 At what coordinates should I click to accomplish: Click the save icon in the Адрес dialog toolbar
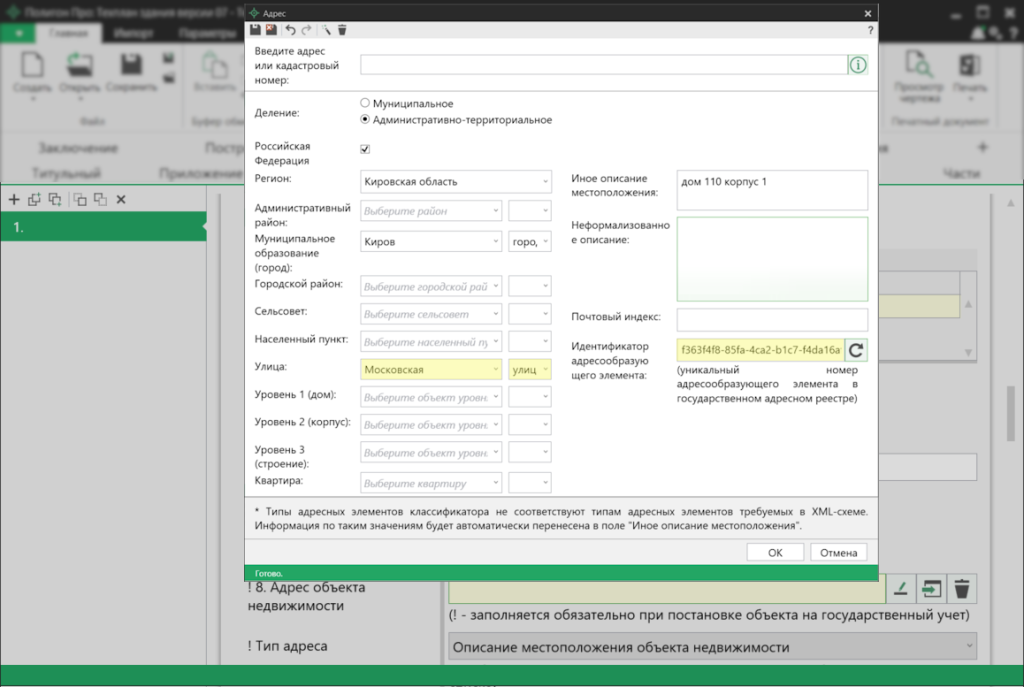tap(256, 31)
